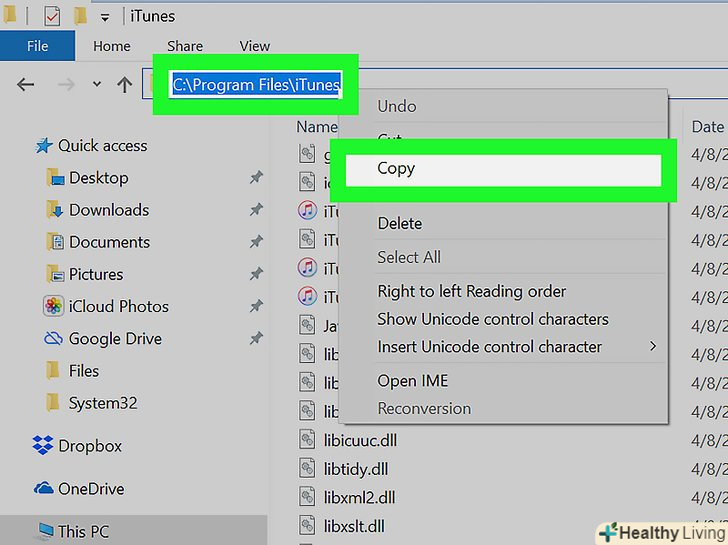The width and height of the screenshot is (728, 545).
Task: Expand Insert Unicode control character submenu
Action: (518, 346)
